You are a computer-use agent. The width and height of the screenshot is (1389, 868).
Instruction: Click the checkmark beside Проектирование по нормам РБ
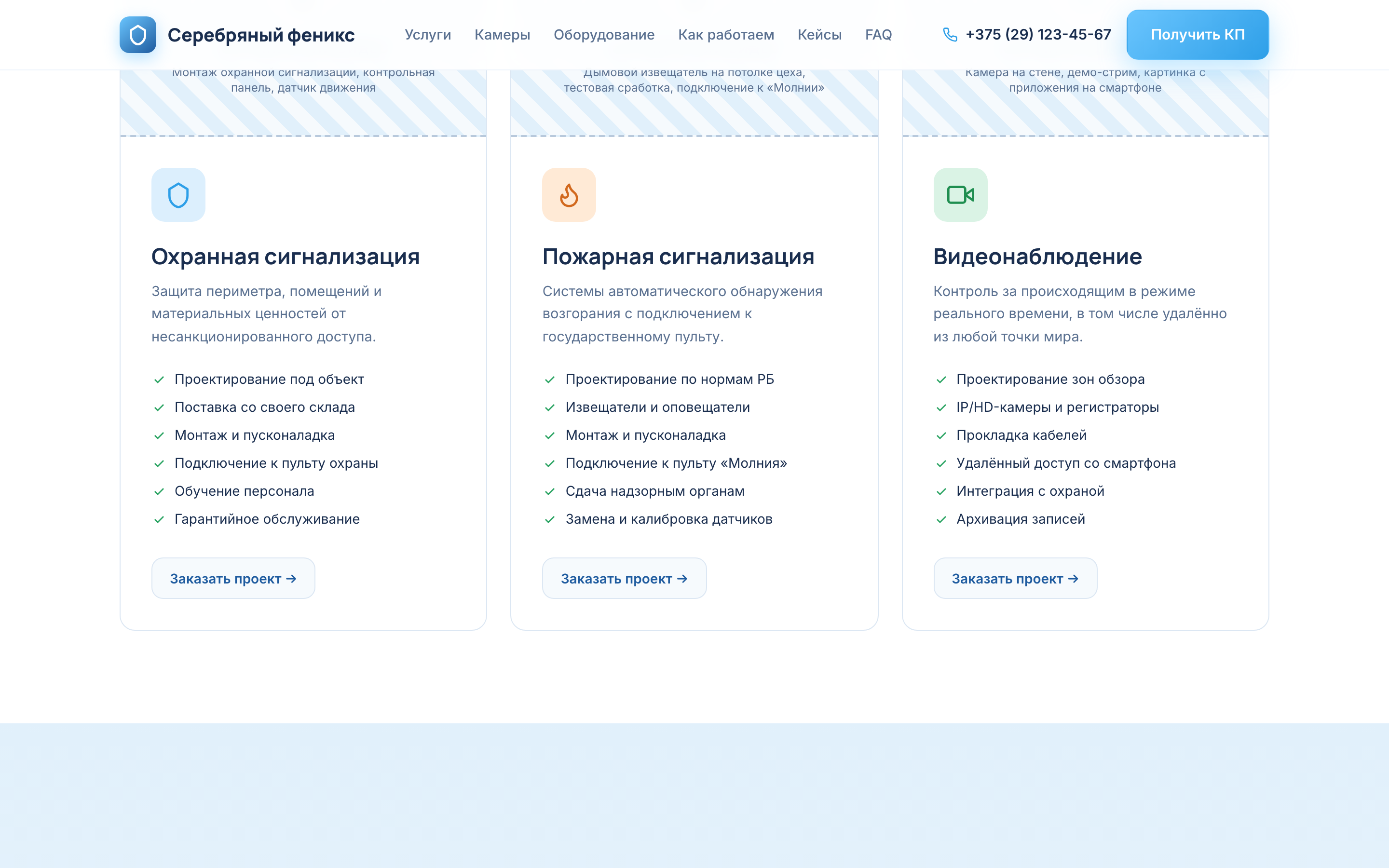point(550,380)
